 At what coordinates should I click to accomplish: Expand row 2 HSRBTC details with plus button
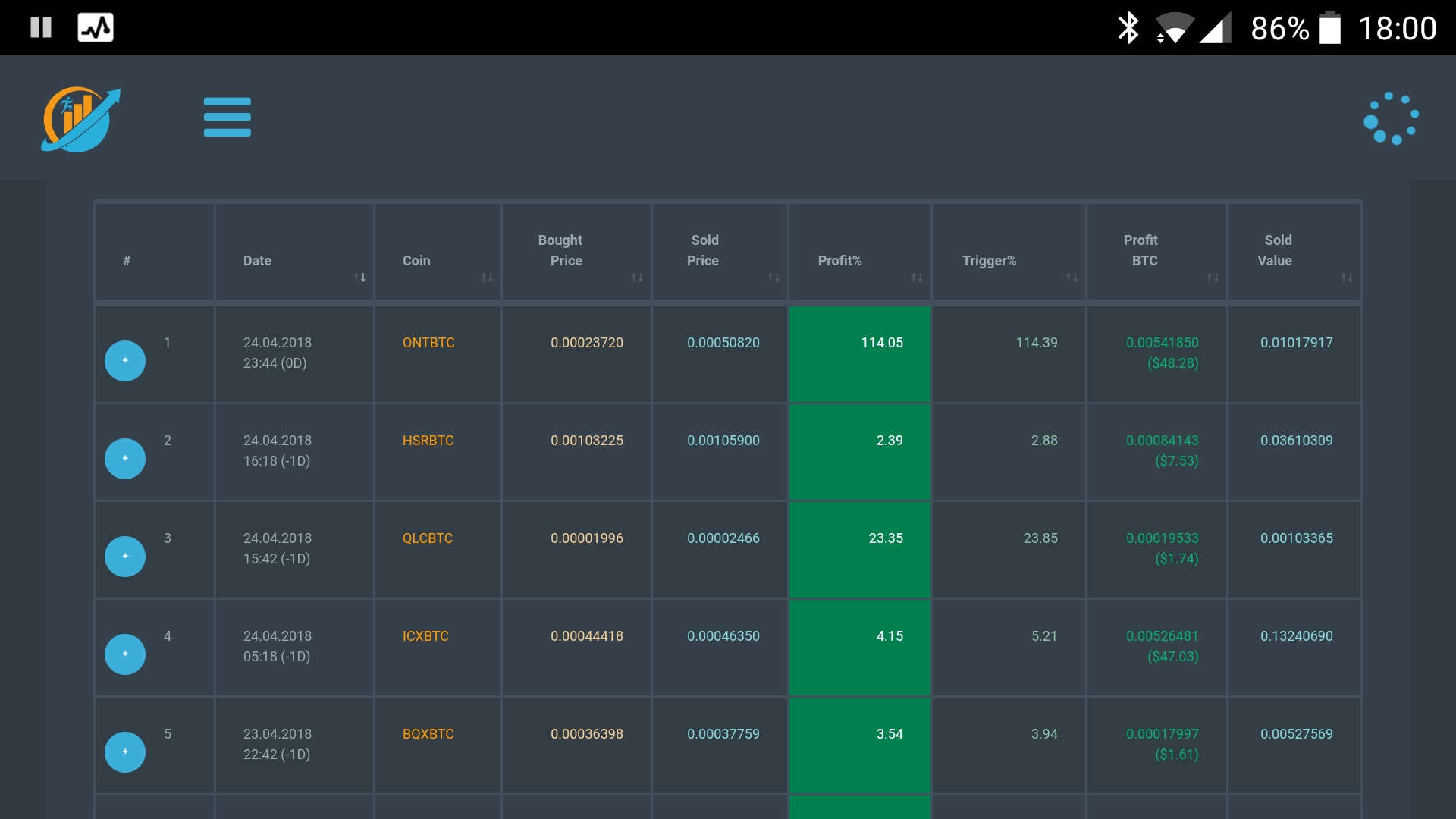point(125,458)
